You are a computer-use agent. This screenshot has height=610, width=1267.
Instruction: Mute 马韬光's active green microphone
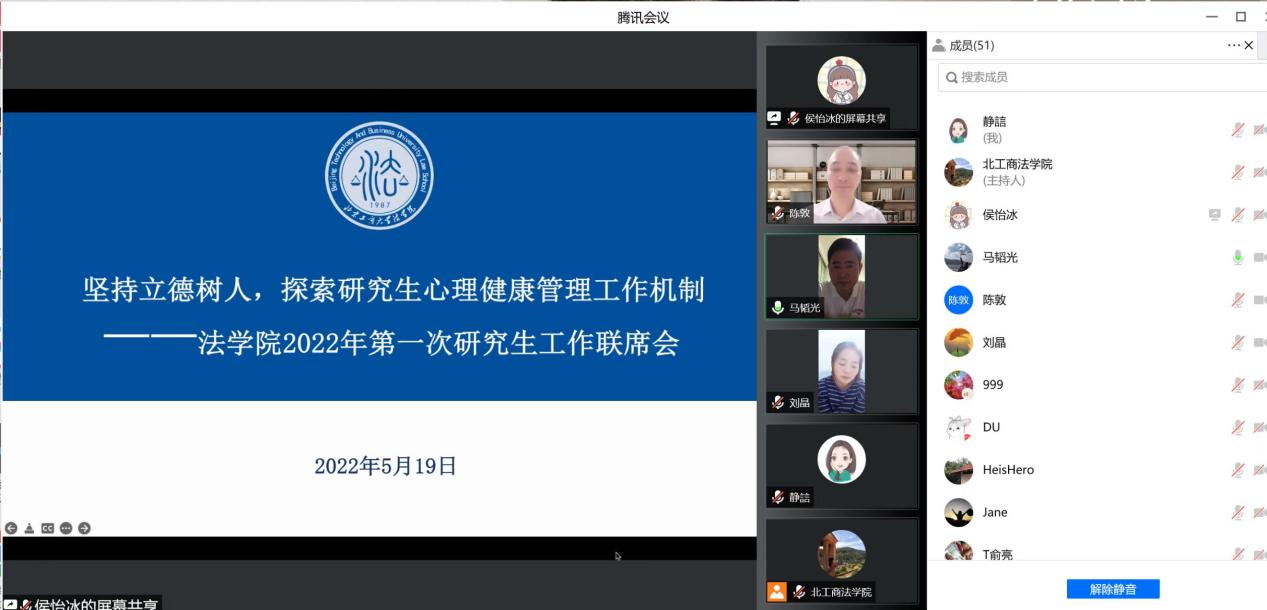click(1237, 258)
